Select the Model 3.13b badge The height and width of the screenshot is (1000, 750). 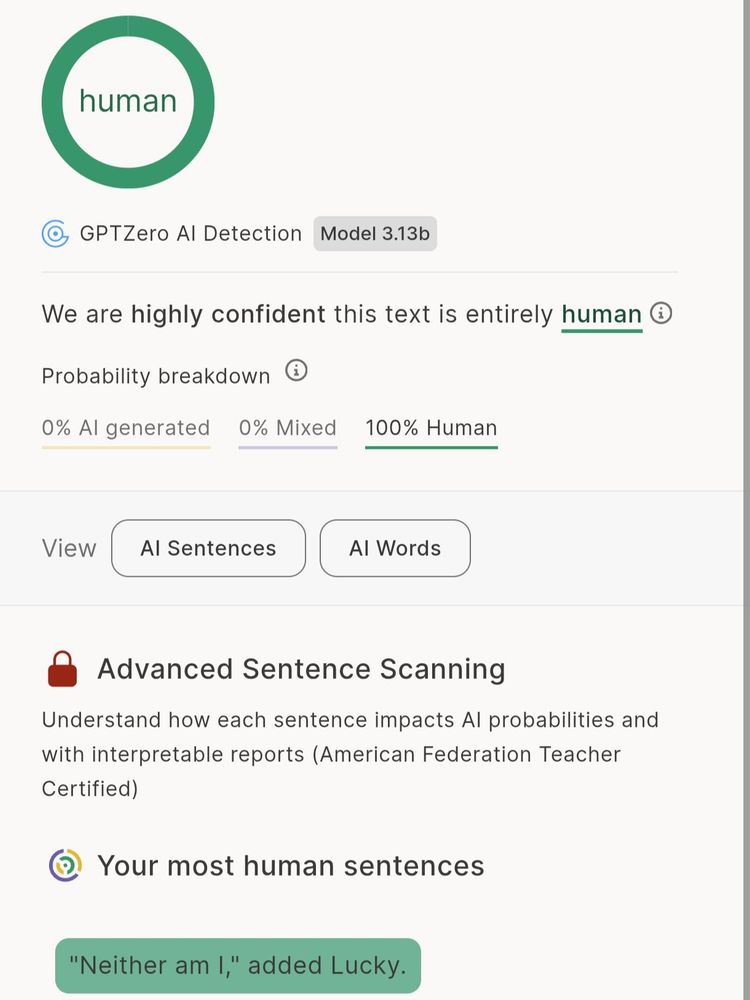(375, 234)
